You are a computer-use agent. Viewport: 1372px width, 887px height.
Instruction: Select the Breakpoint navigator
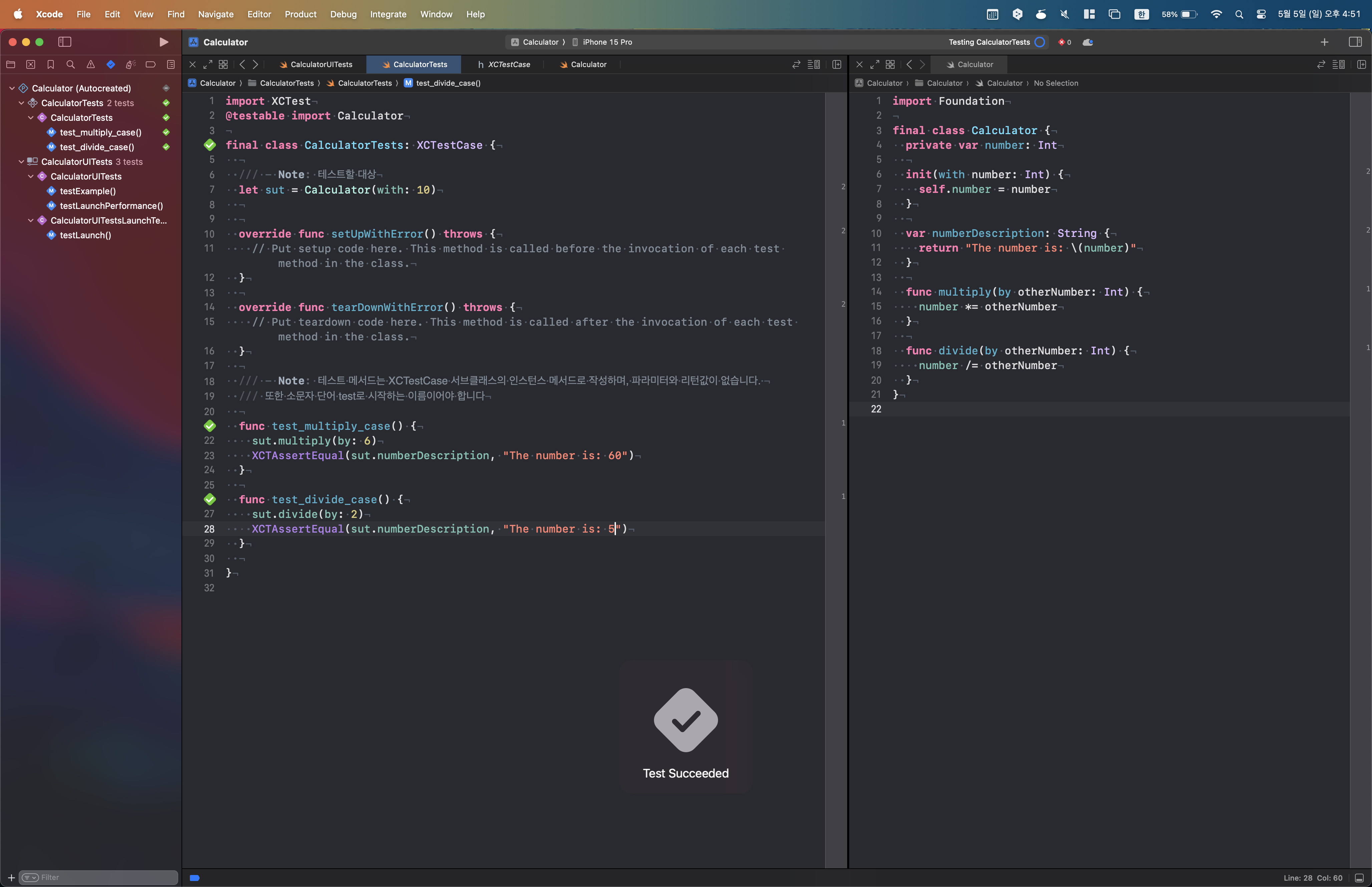pos(150,64)
